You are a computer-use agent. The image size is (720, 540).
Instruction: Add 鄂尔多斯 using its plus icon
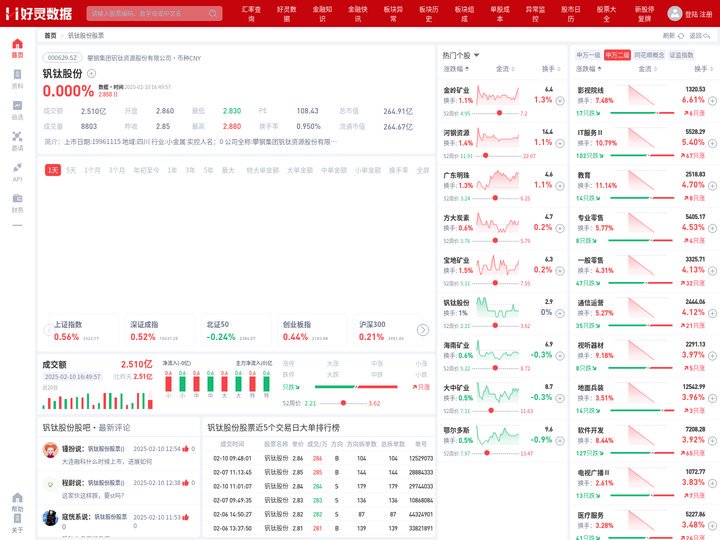click(560, 441)
